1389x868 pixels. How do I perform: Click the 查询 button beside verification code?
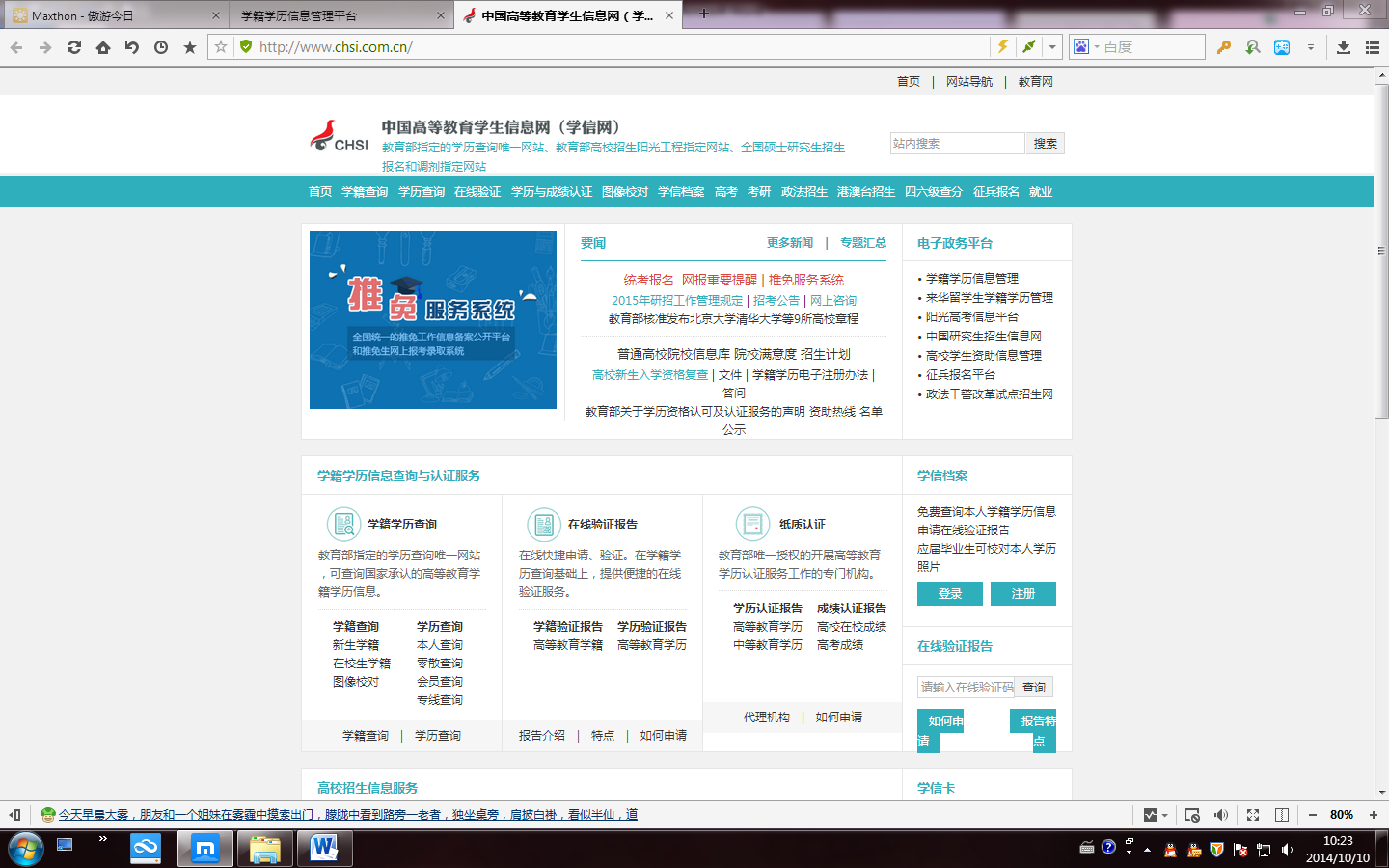(x=1035, y=687)
